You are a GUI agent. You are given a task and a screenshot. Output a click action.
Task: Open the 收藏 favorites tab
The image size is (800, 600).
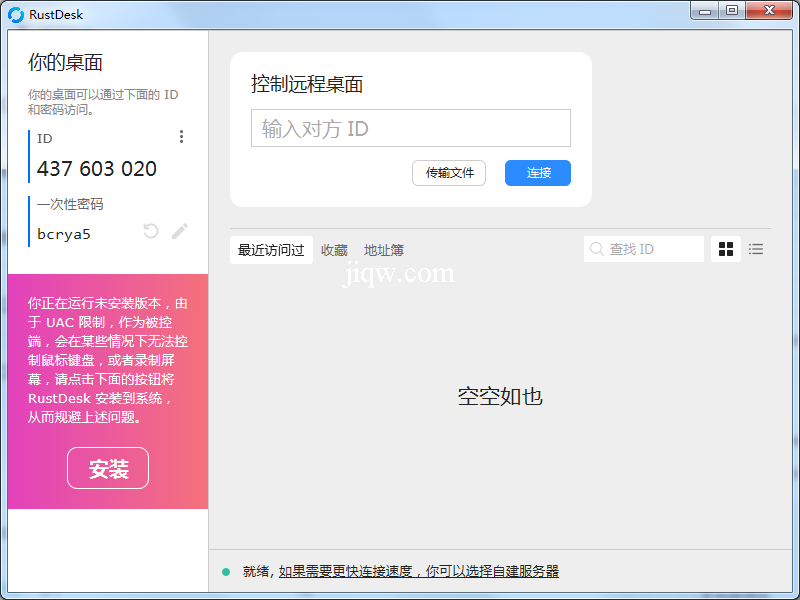pyautogui.click(x=334, y=250)
